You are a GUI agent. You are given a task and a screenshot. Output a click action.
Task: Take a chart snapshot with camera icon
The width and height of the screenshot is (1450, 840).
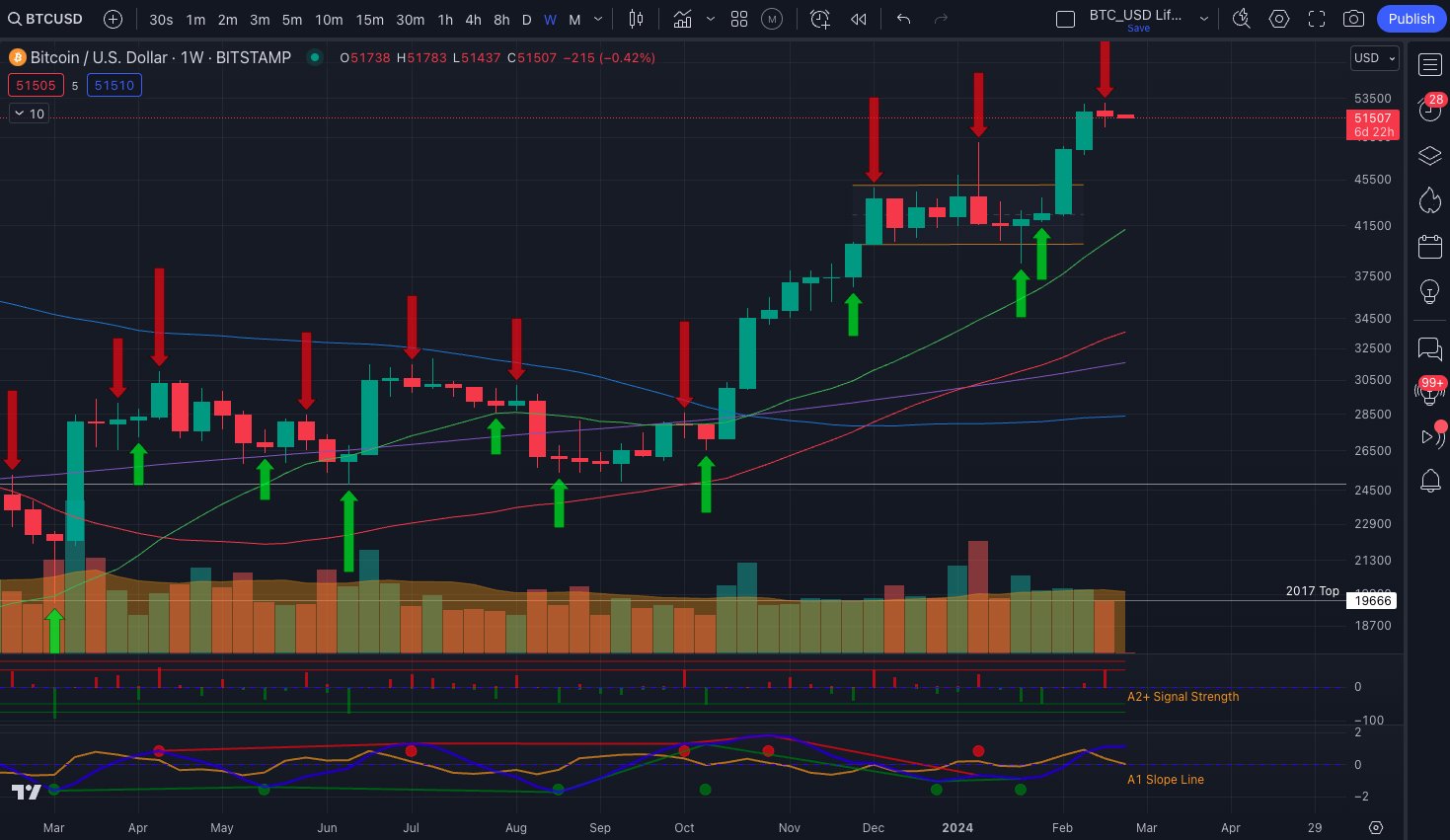(x=1354, y=19)
